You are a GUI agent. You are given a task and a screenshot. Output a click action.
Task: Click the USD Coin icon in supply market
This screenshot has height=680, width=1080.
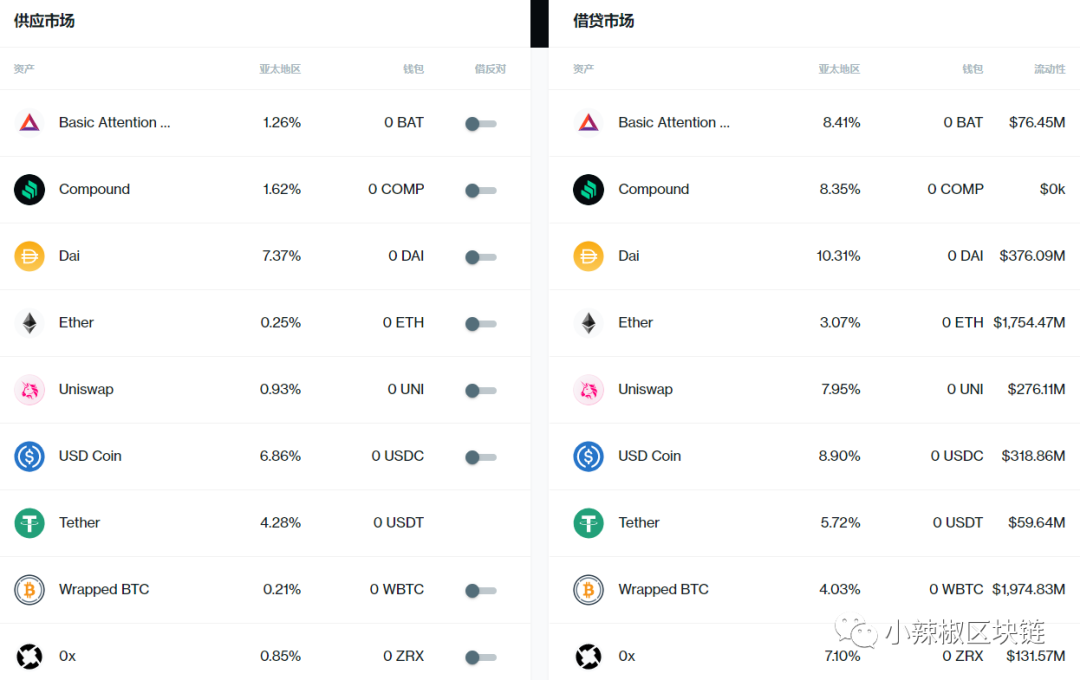pos(29,456)
